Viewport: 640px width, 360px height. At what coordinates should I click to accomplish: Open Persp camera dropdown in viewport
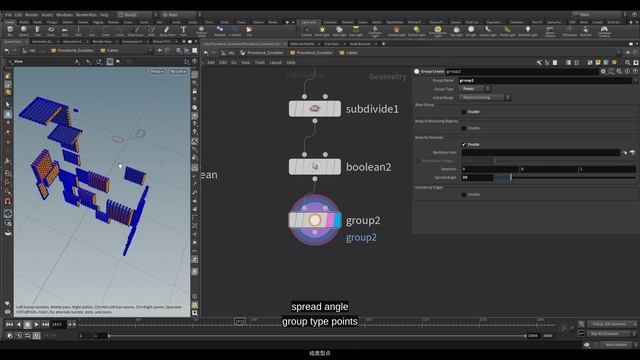(157, 71)
